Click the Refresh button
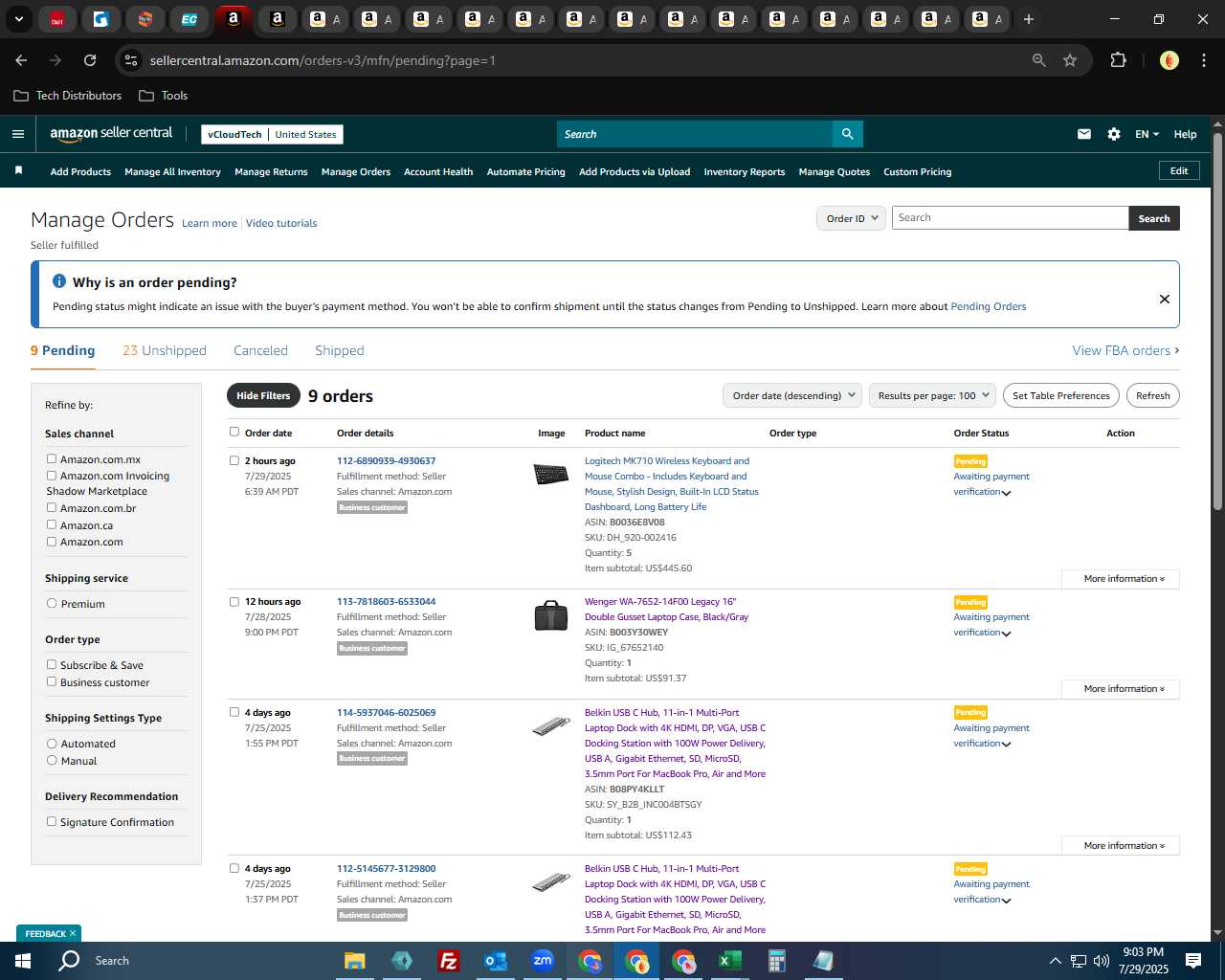Viewport: 1225px width, 980px height. click(1153, 395)
